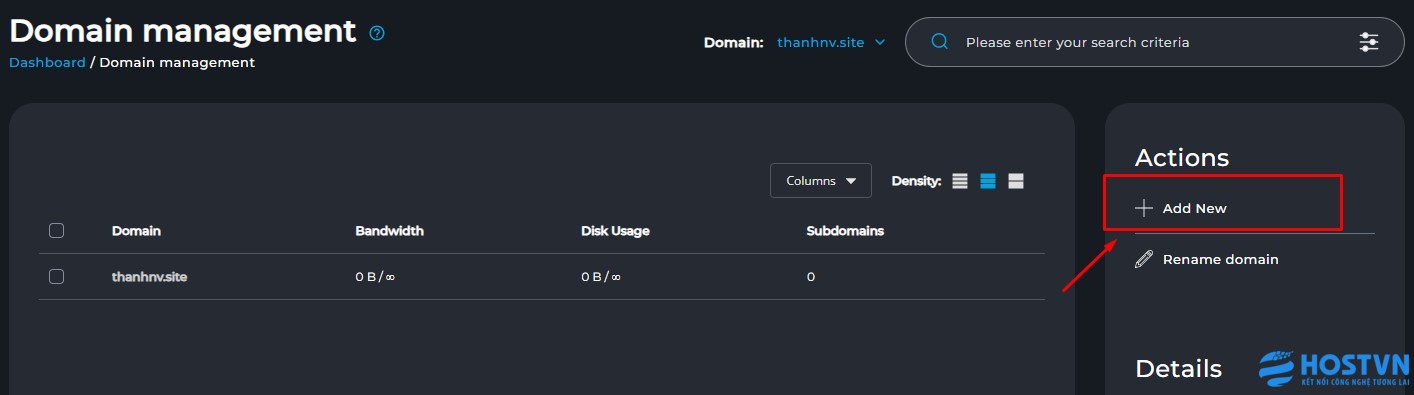Go to Dashboard breadcrumb link
This screenshot has height=395, width=1414.
[47, 62]
